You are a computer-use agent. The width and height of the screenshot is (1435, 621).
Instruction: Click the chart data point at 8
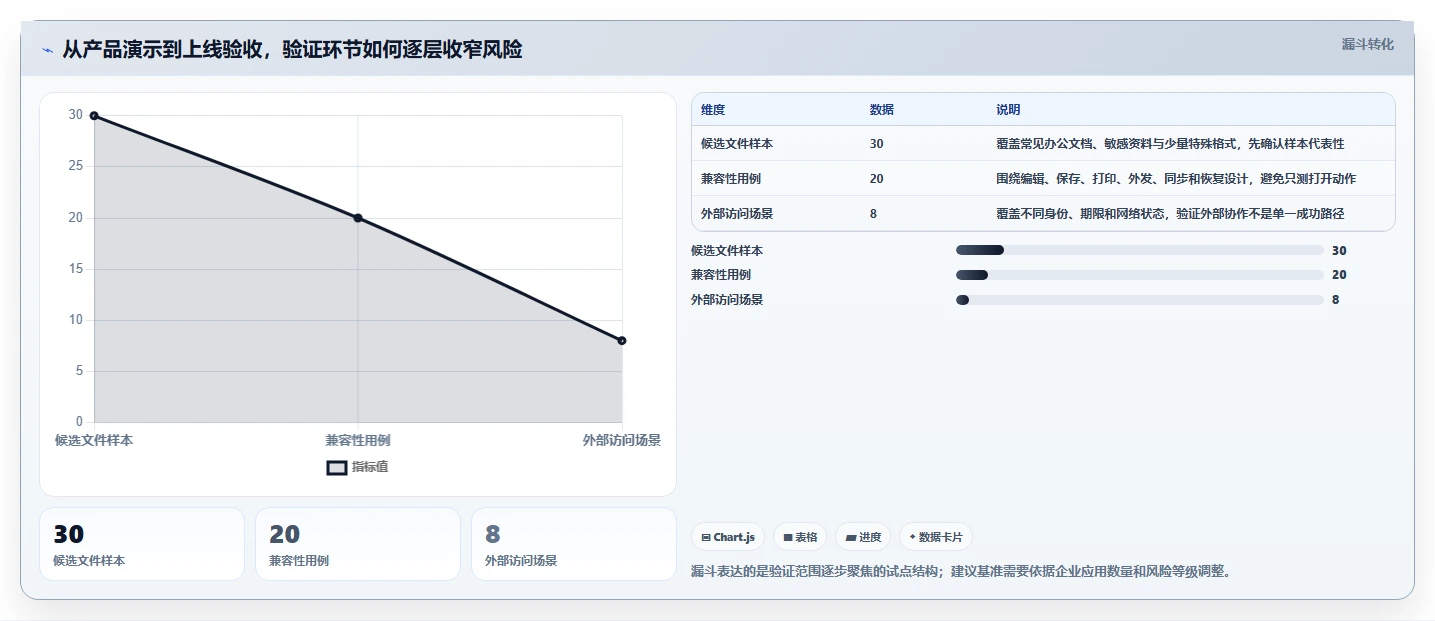(x=622, y=341)
